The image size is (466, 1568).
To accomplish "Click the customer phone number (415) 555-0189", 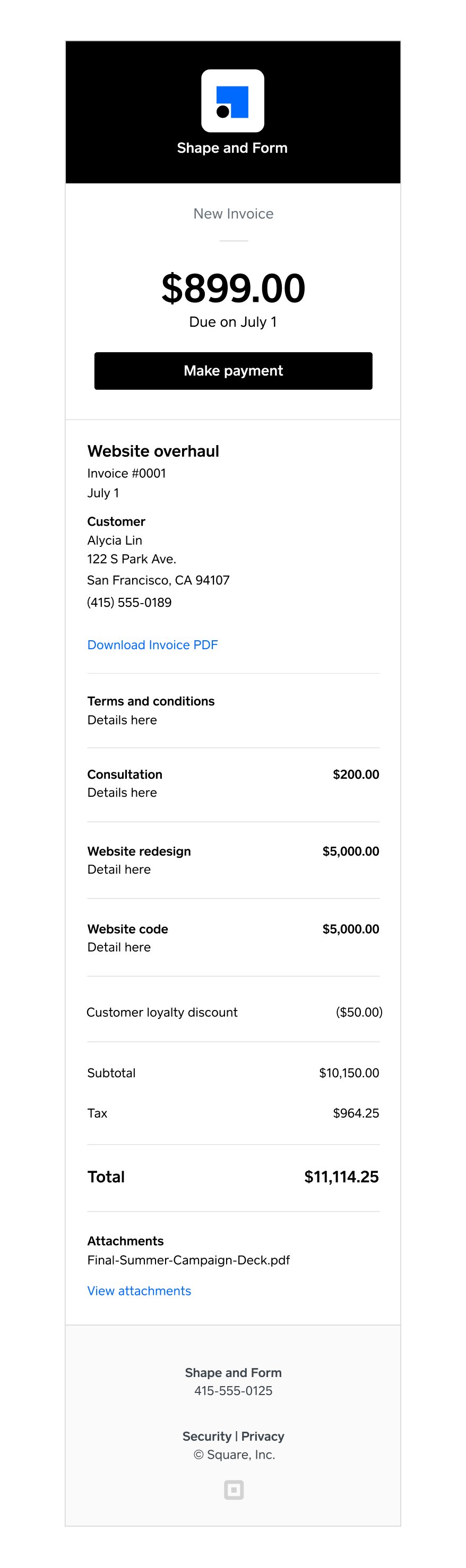I will 130,603.
